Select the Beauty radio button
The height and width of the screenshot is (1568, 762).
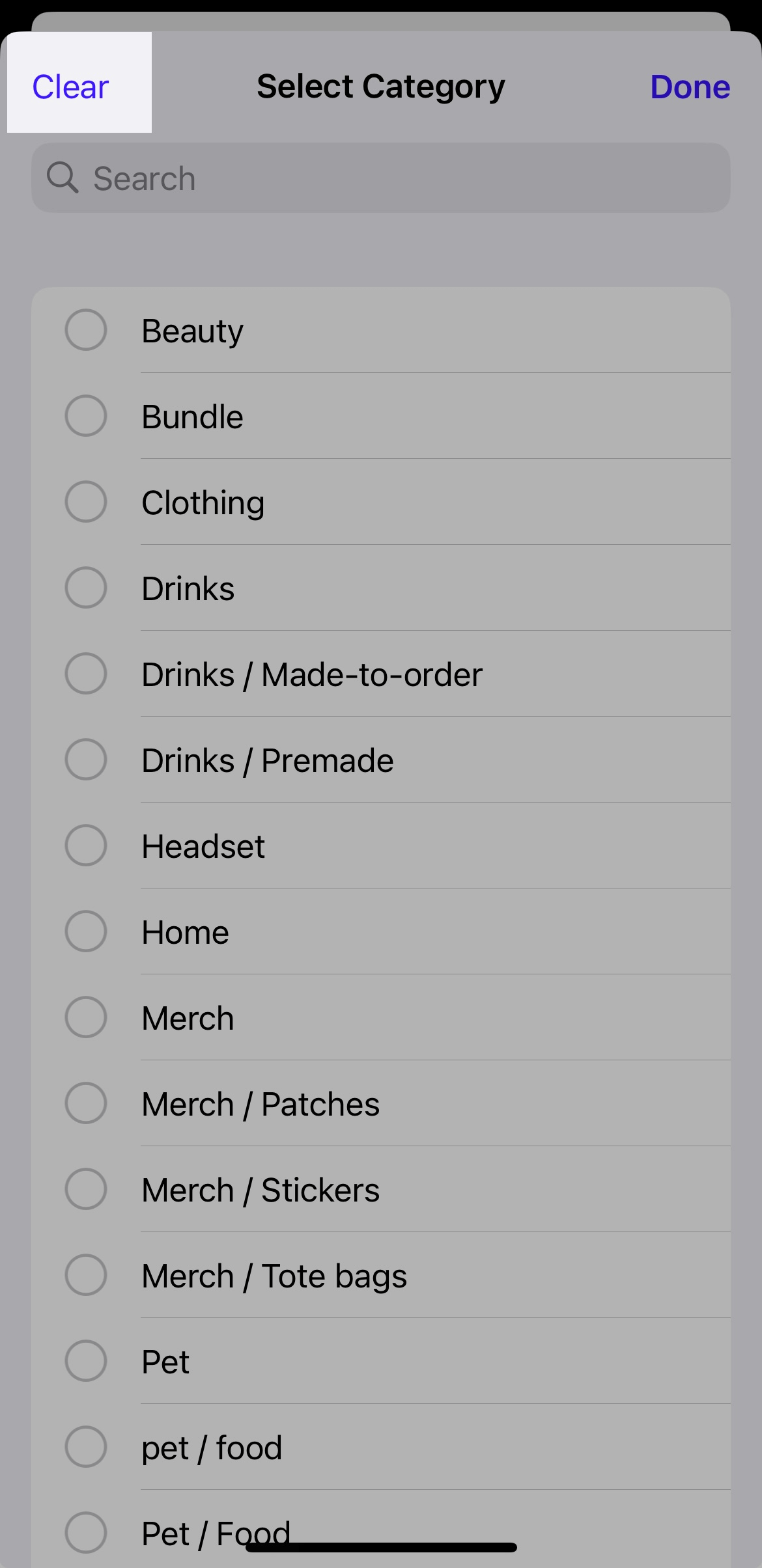pyautogui.click(x=86, y=330)
